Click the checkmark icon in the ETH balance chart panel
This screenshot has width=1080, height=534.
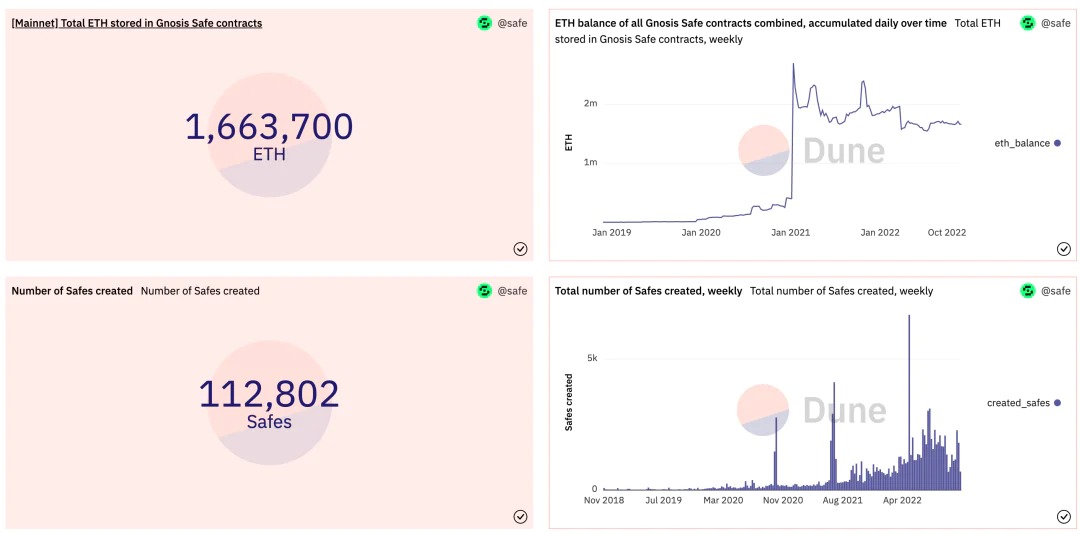coord(1064,249)
